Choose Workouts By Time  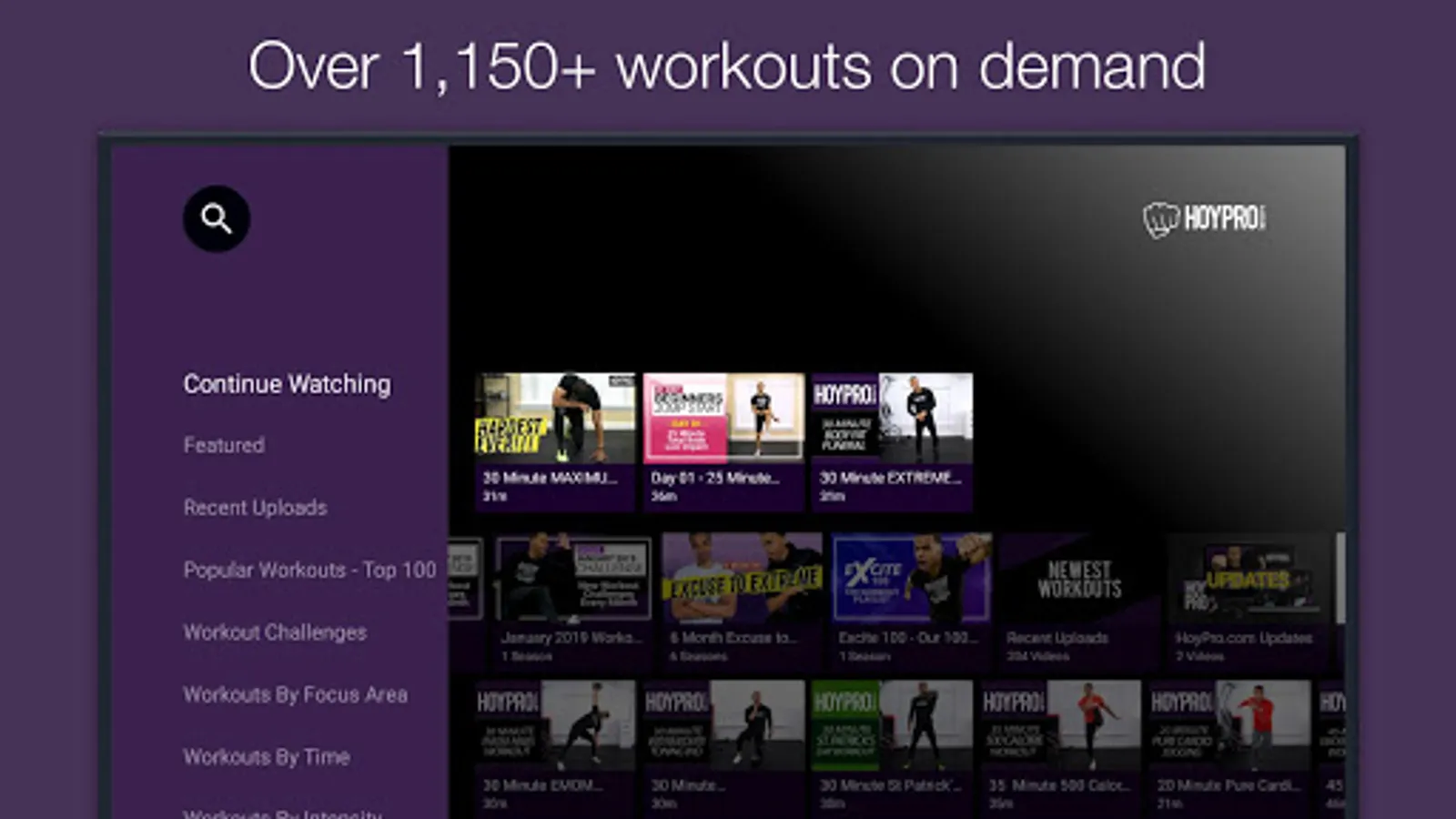point(267,756)
